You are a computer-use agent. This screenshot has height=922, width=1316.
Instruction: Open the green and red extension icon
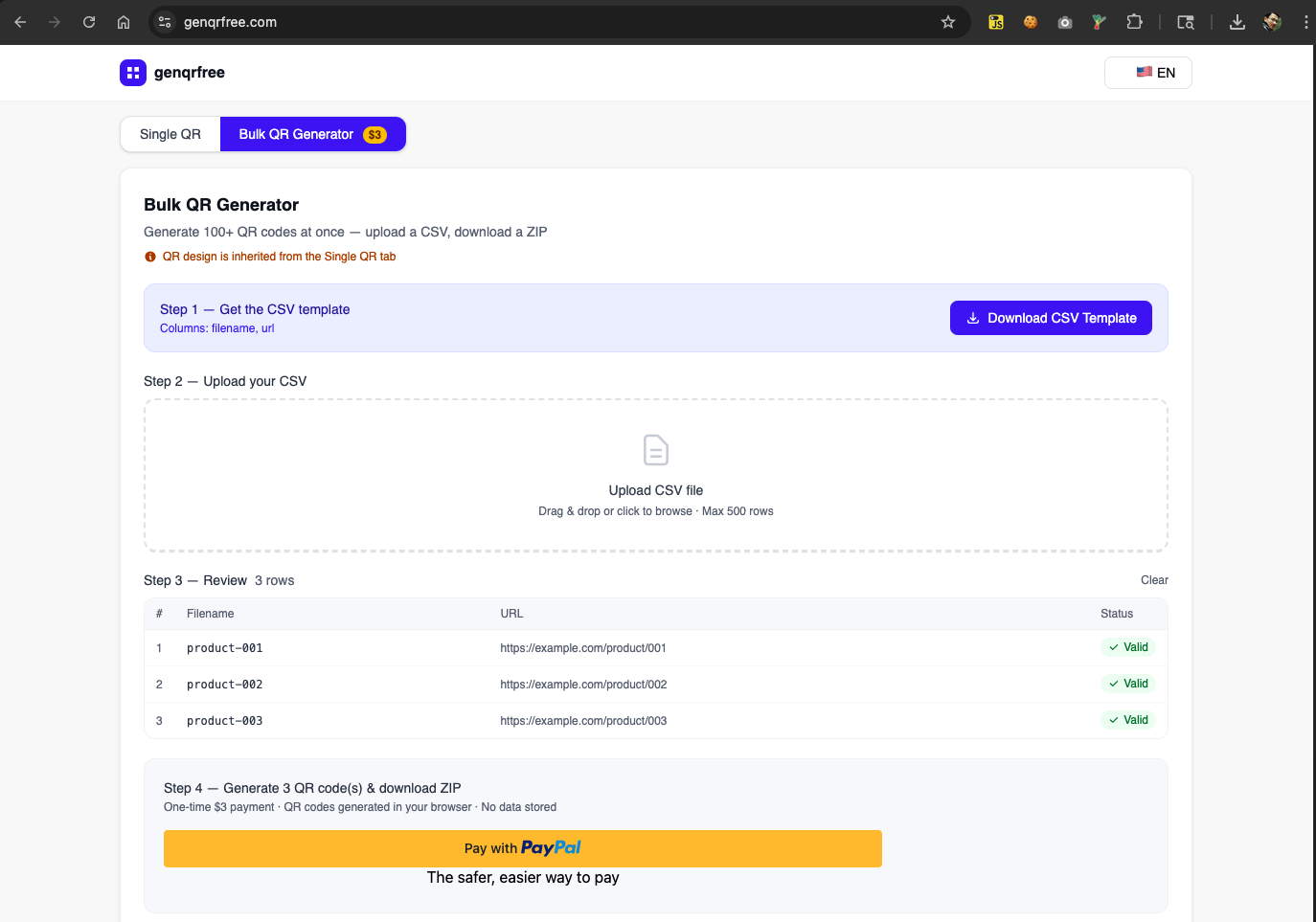click(1100, 22)
